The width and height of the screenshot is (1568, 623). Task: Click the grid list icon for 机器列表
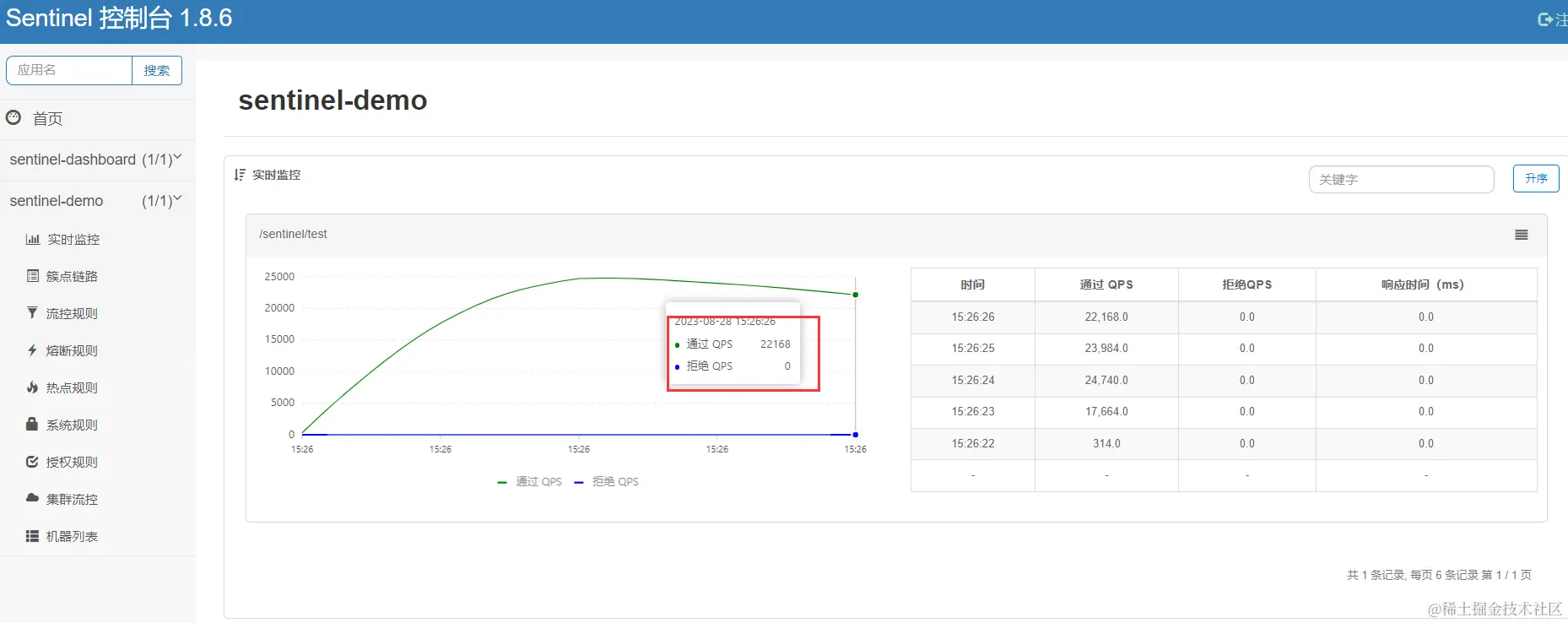32,536
